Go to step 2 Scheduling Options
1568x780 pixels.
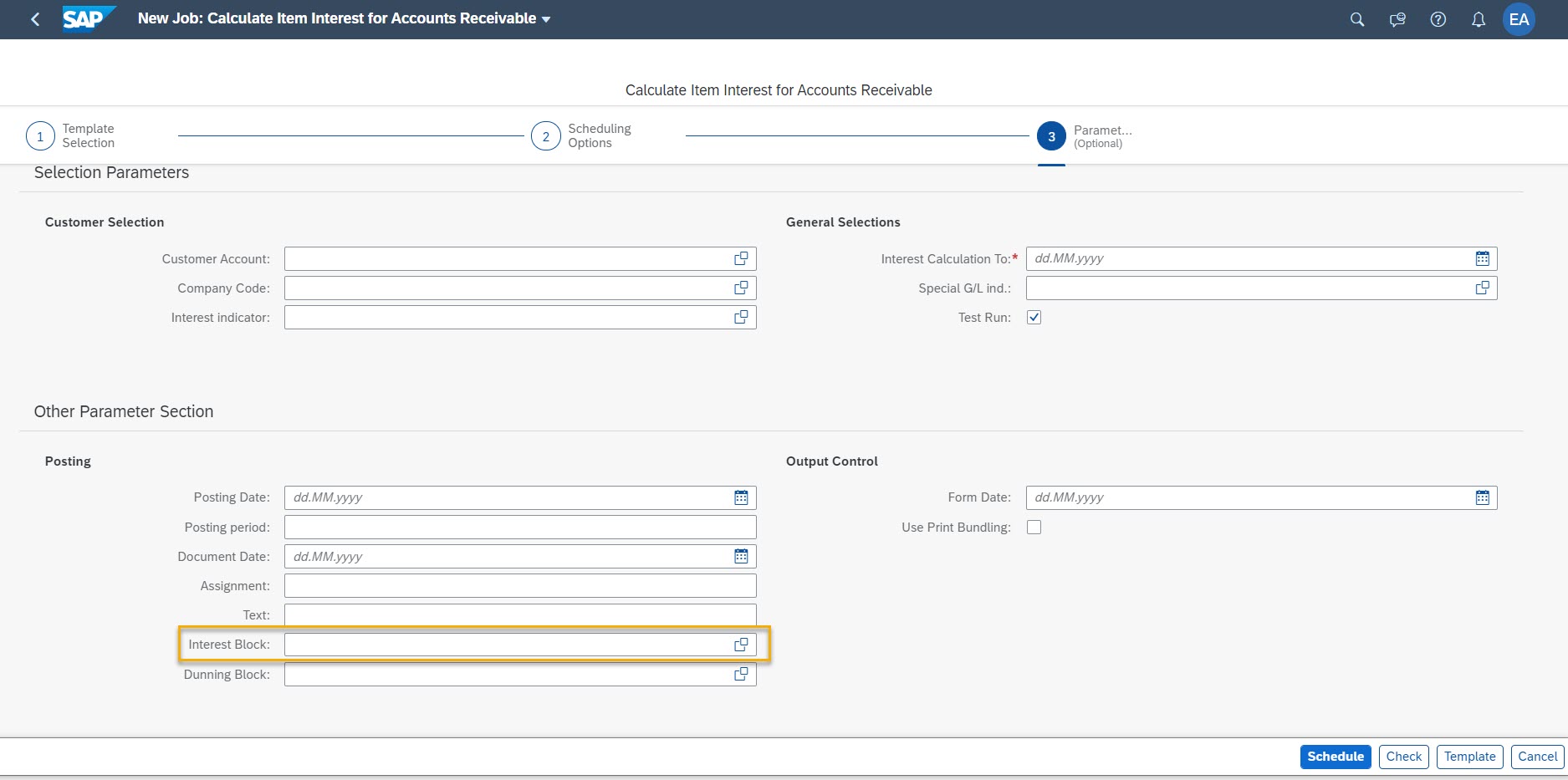582,135
